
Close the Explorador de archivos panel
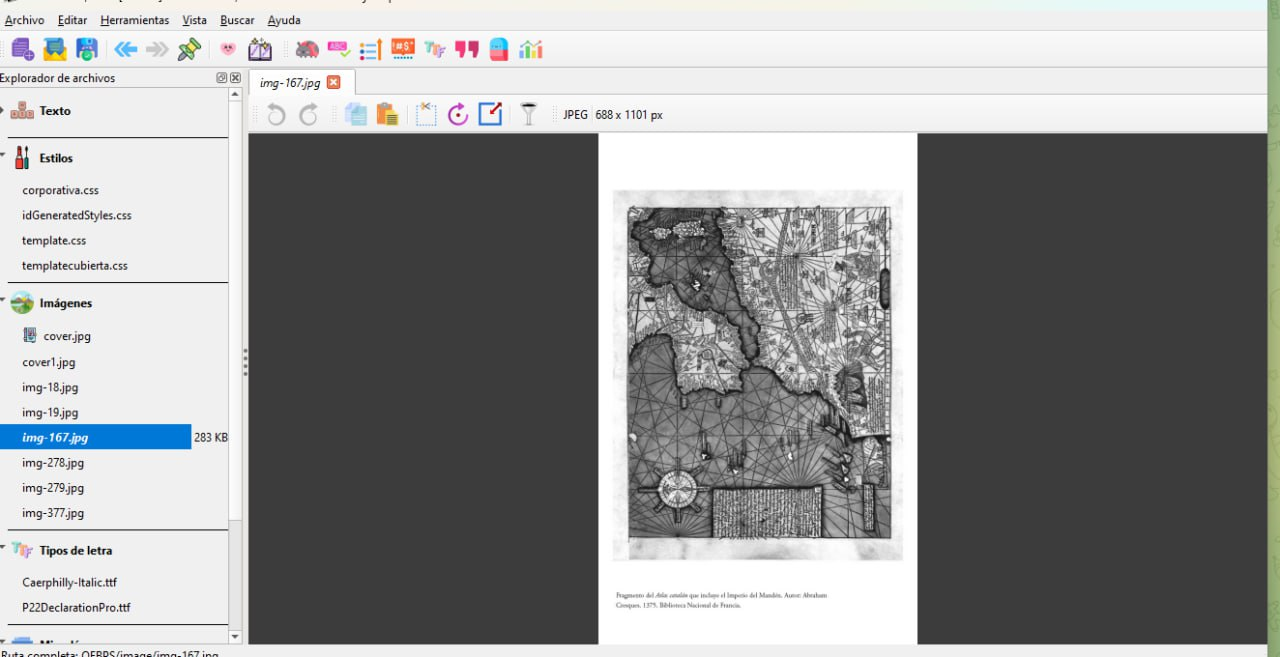(235, 78)
